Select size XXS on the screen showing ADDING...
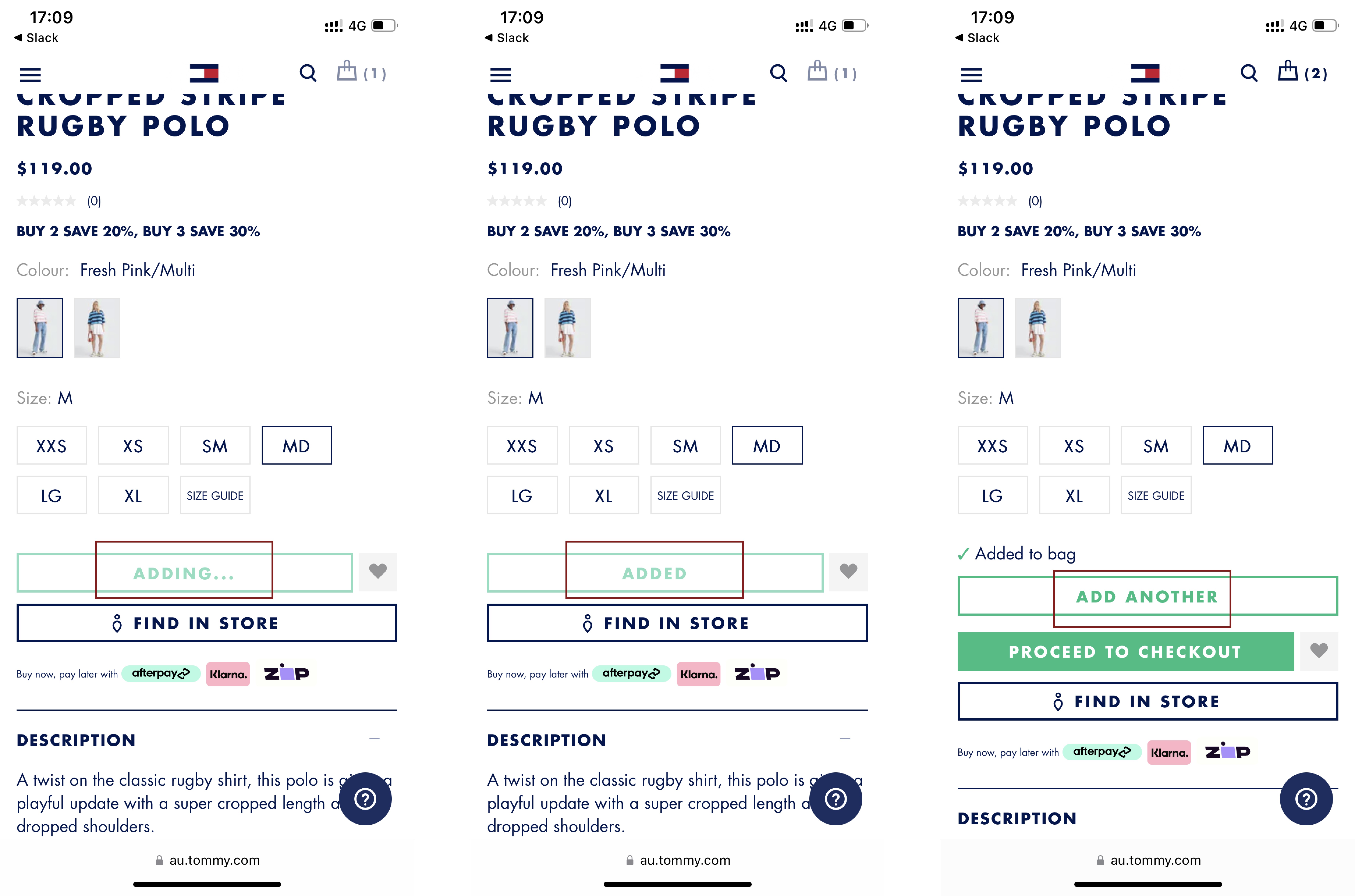This screenshot has height=896, width=1355. point(52,446)
